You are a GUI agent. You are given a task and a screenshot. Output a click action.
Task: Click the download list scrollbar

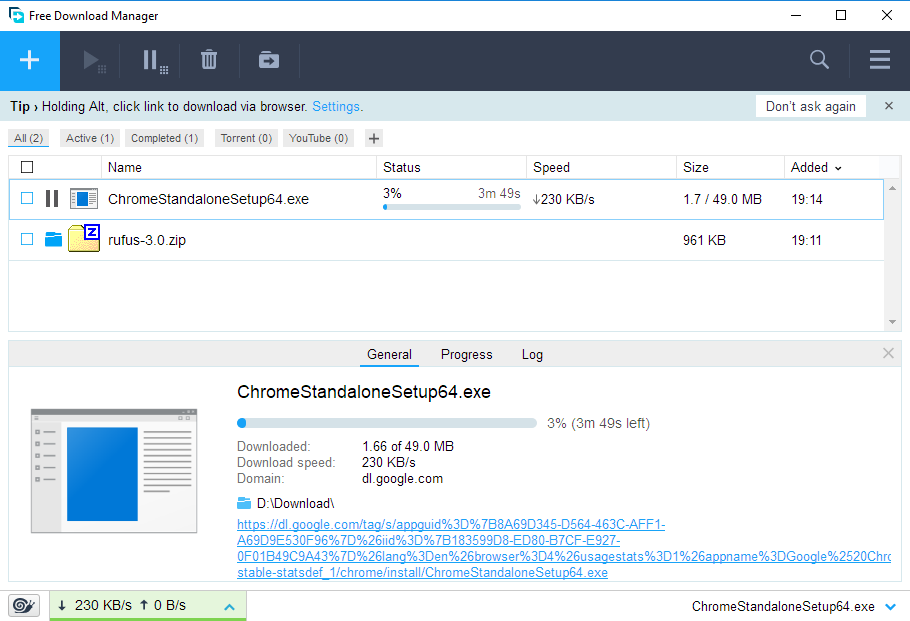pos(892,250)
